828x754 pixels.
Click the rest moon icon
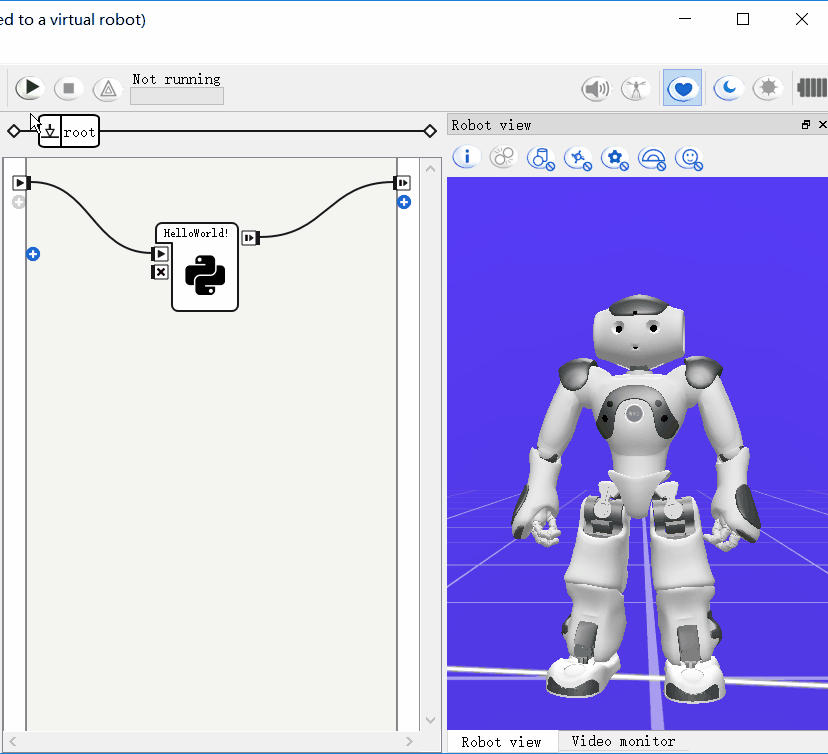[x=728, y=89]
